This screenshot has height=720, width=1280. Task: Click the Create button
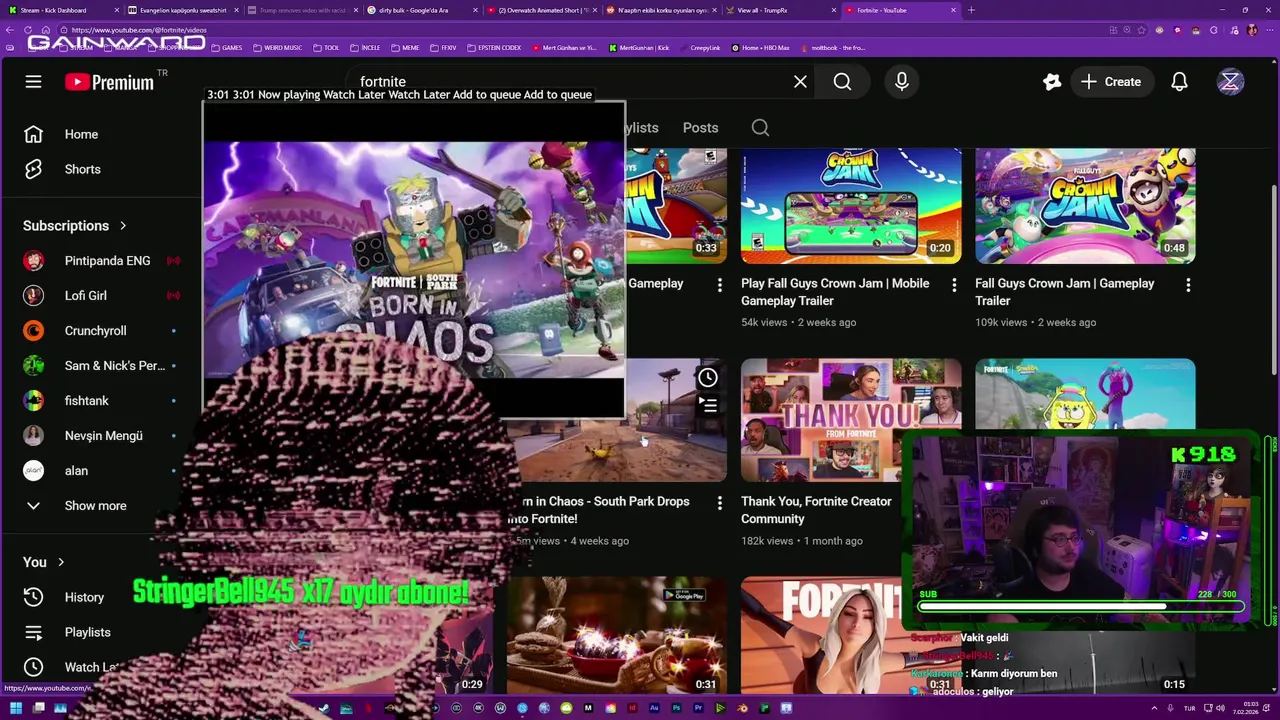[x=1110, y=82]
